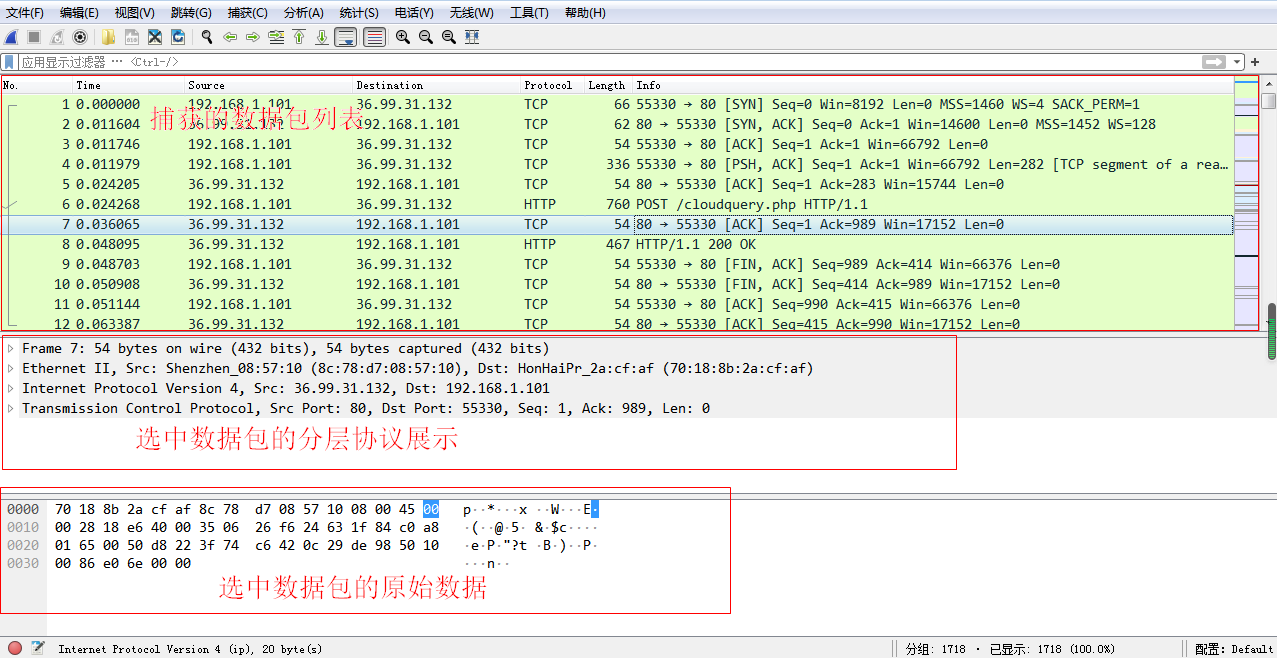Sort by the Length column header
This screenshot has width=1277, height=658.
point(607,85)
